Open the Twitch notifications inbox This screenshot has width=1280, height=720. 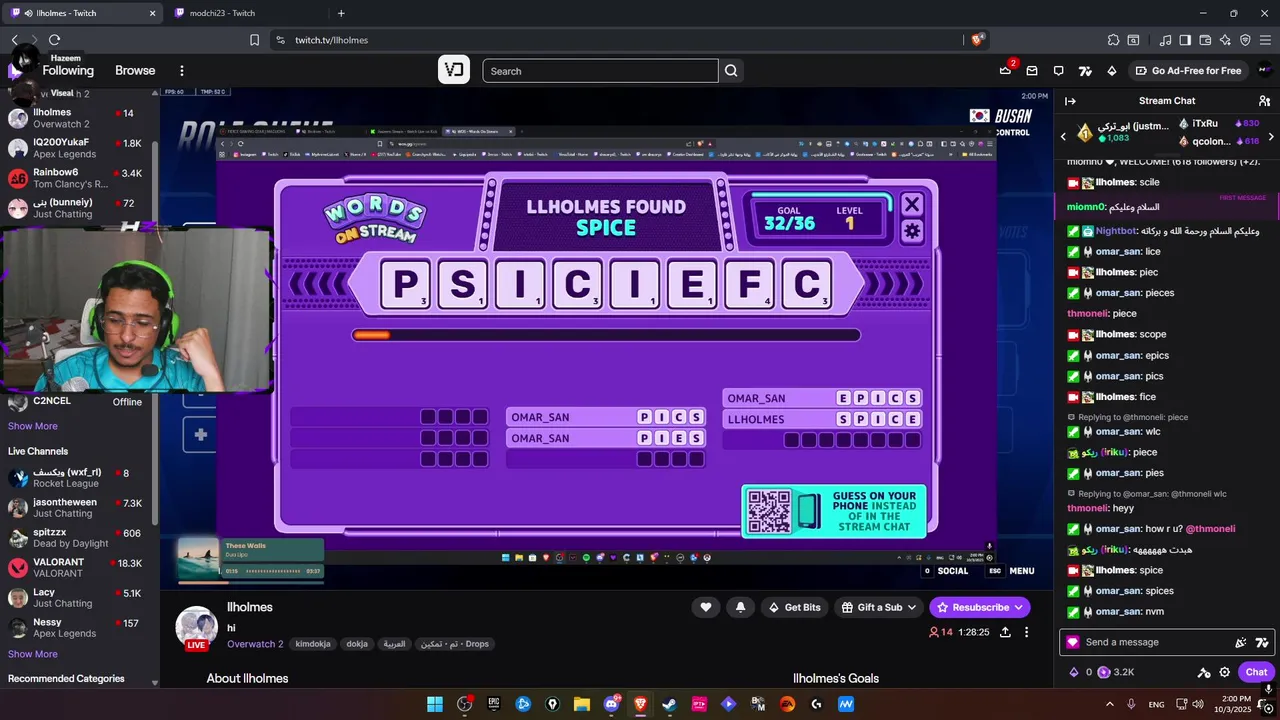click(1032, 71)
